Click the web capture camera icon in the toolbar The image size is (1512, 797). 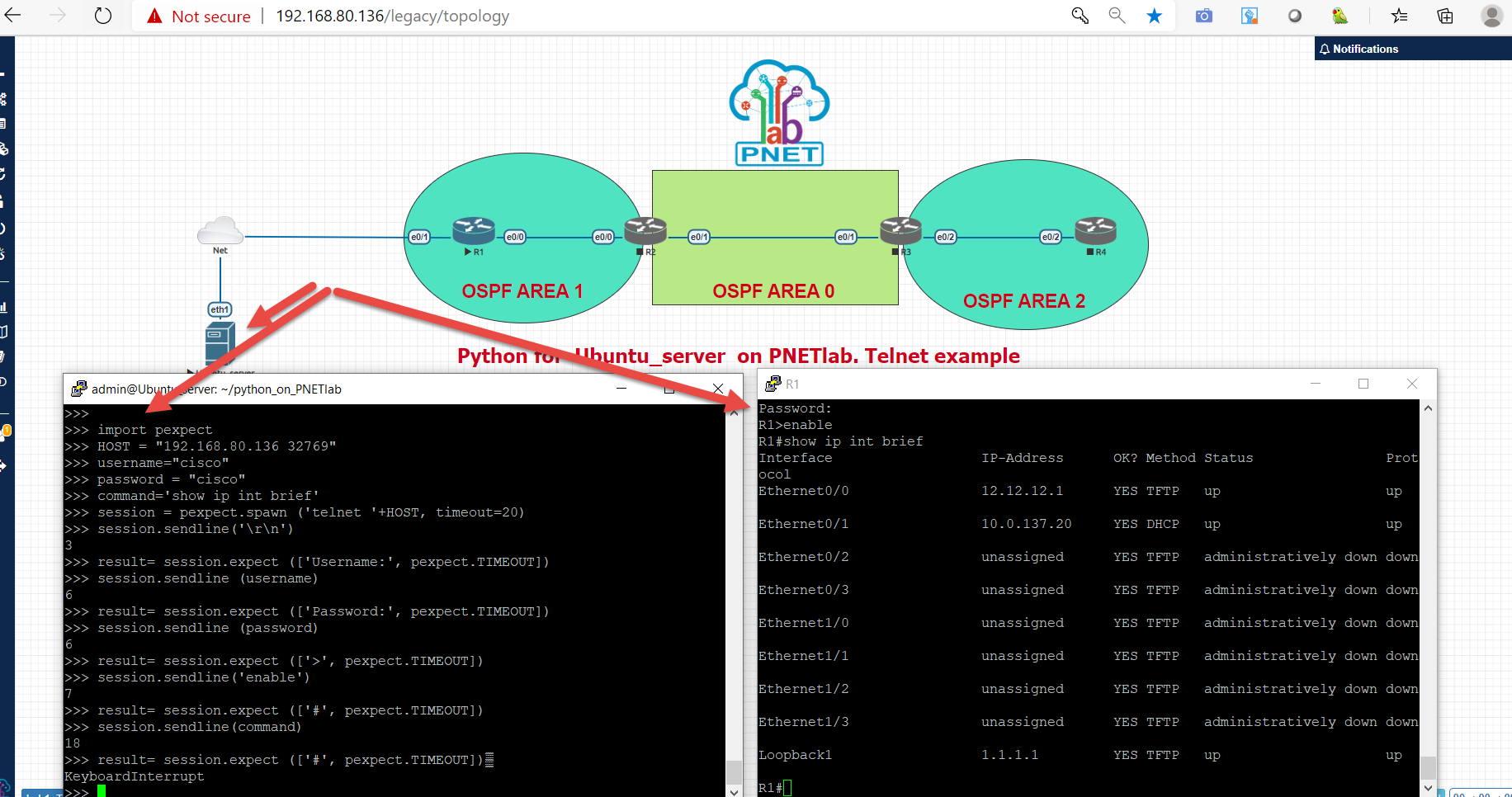pyautogui.click(x=1203, y=16)
